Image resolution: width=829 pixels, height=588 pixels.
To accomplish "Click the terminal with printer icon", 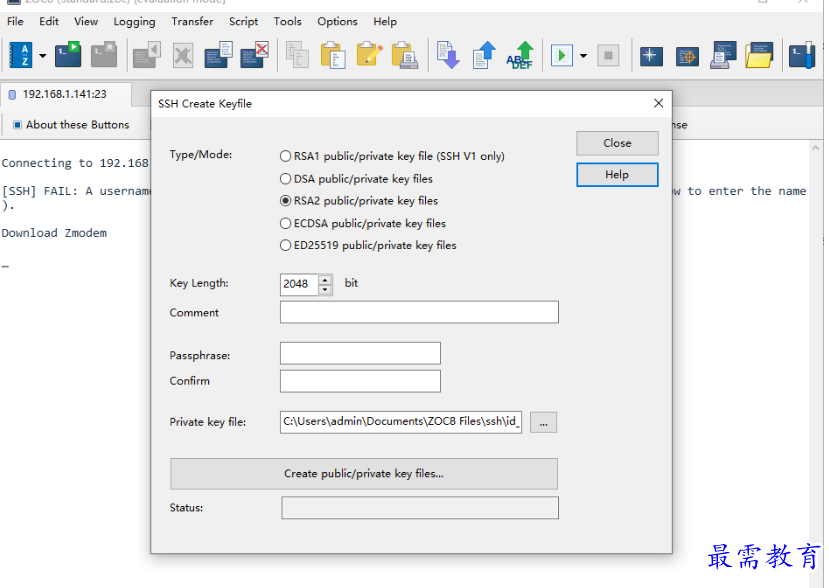I will click(723, 55).
